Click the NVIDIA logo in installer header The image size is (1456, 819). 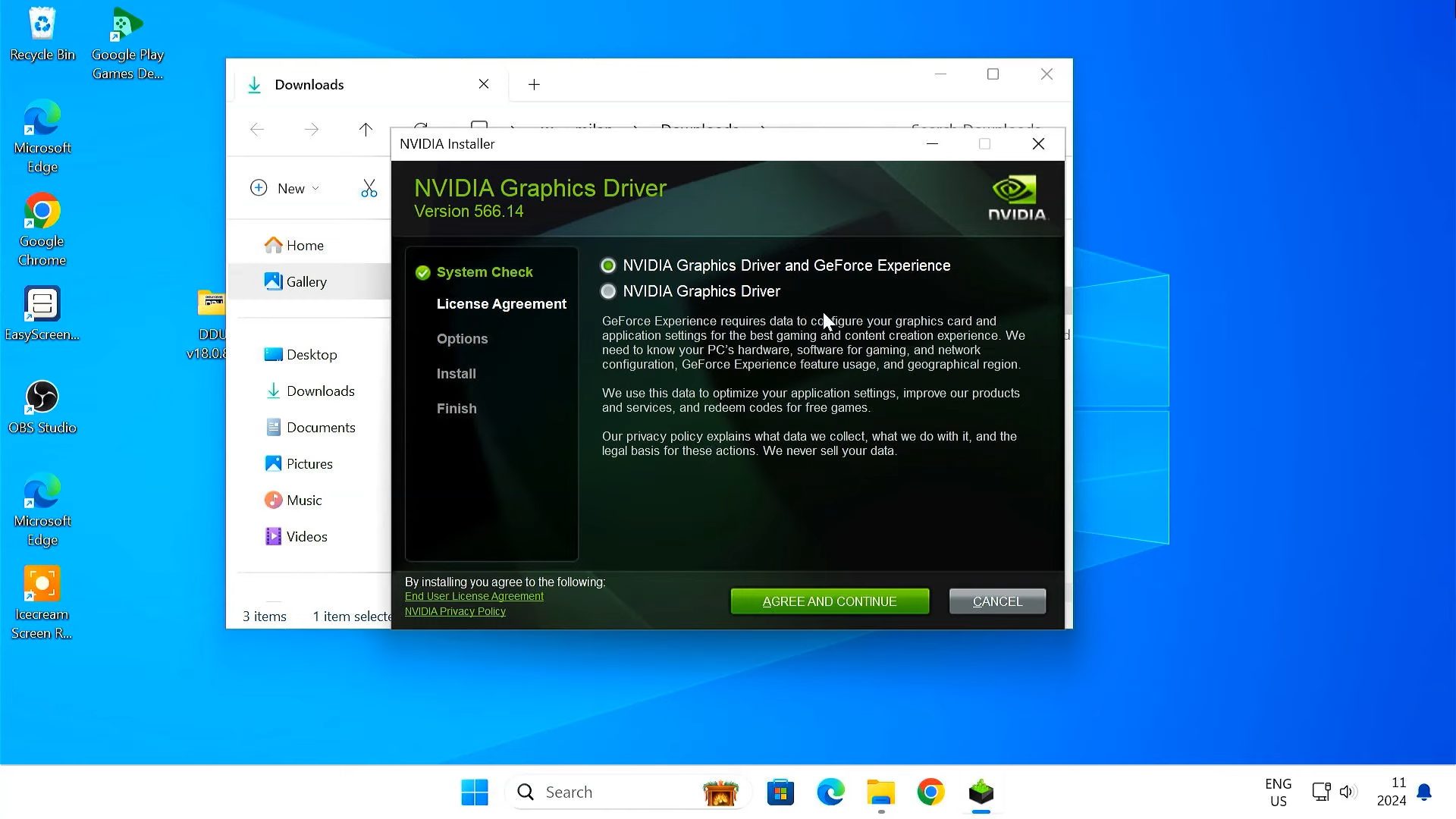pos(1017,198)
